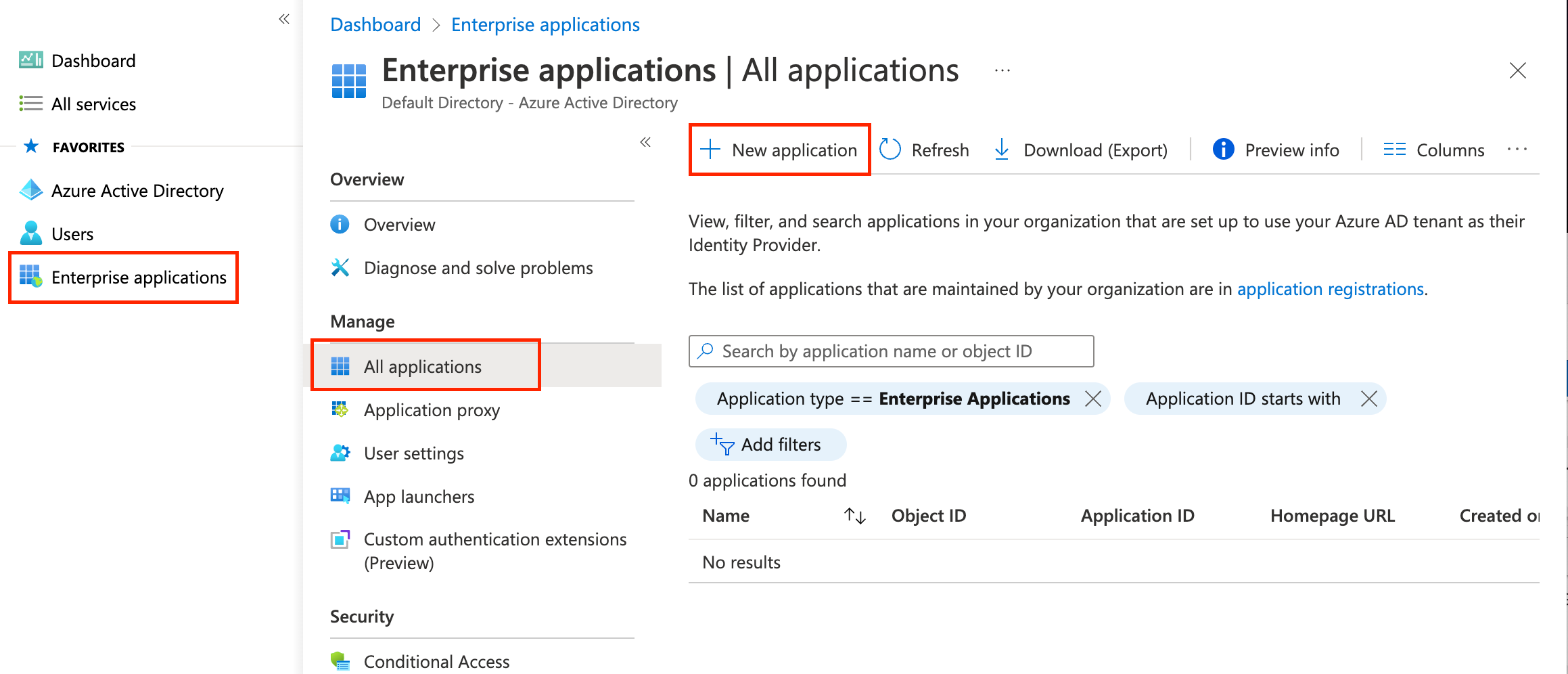Click the Enterprise applications breadcrumb link
The width and height of the screenshot is (1568, 674).
(545, 24)
